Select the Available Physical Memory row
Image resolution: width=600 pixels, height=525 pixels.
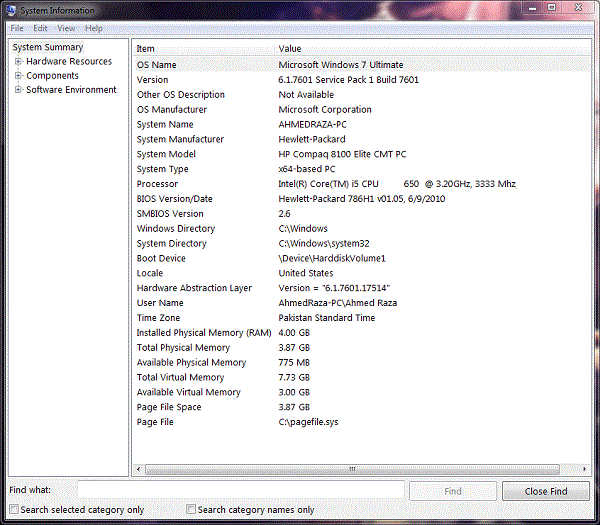(x=362, y=362)
